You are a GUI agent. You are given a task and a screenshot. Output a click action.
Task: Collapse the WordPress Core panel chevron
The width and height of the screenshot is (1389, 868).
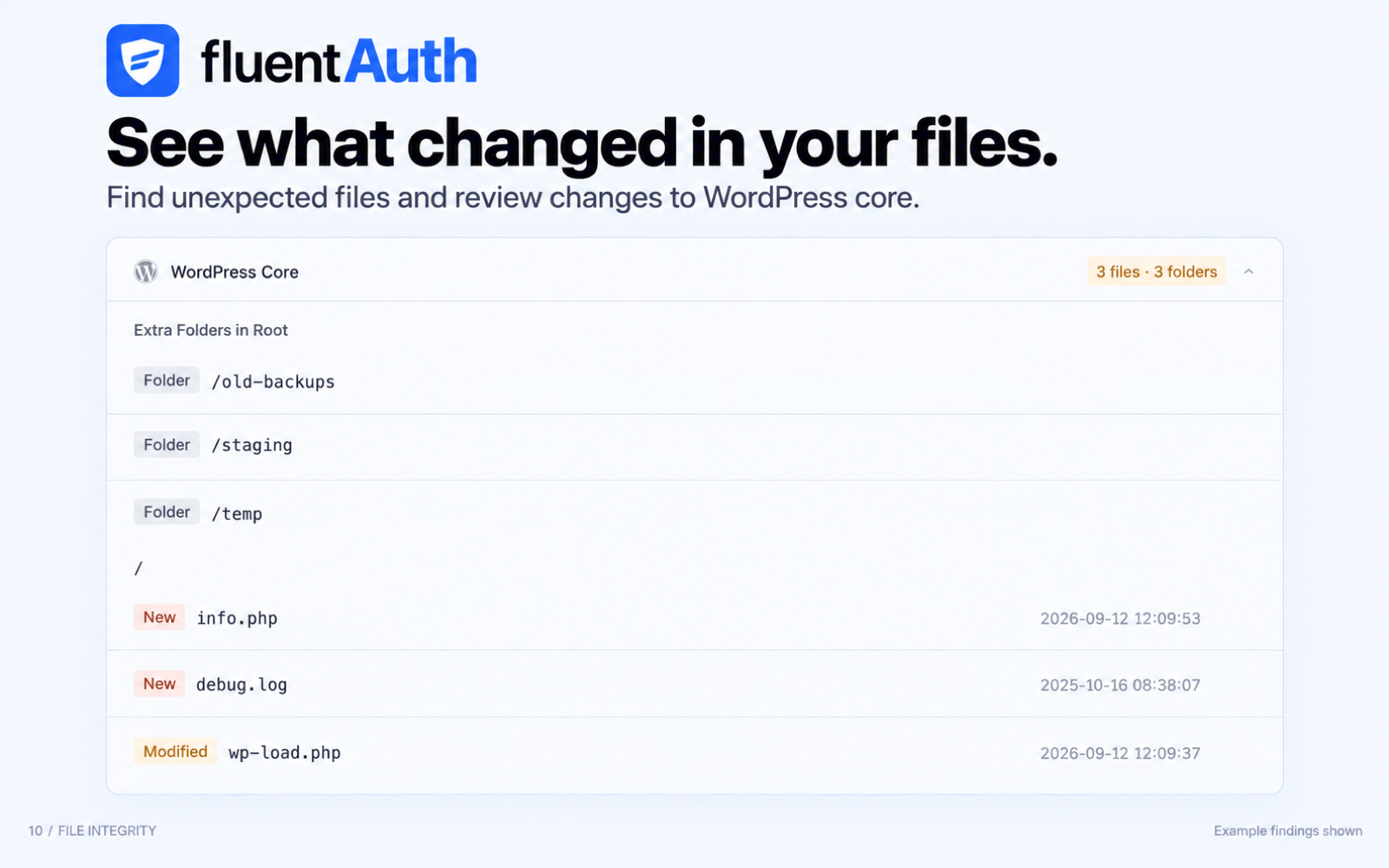pyautogui.click(x=1248, y=272)
